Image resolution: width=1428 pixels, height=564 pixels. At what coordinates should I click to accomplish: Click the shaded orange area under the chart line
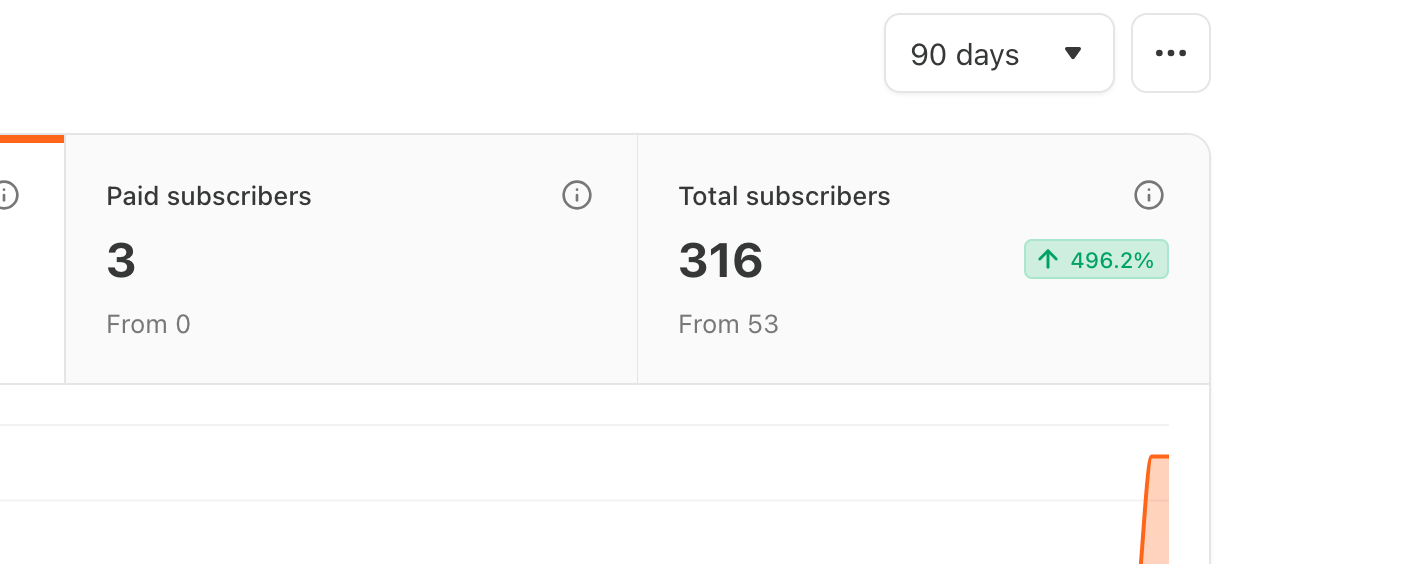[1158, 520]
